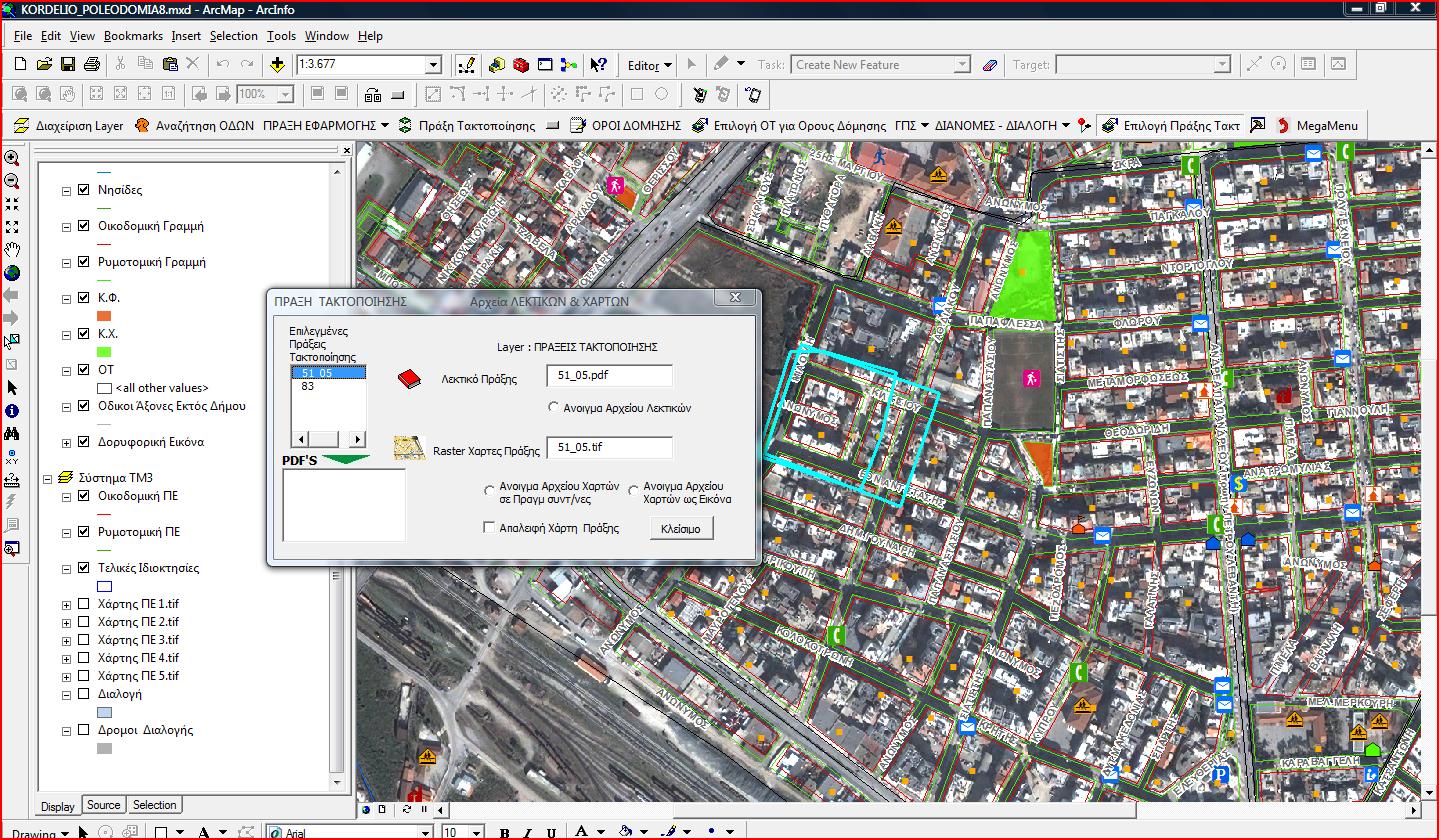Select the Zoom In magnifier tool
The image size is (1439, 840).
point(12,158)
